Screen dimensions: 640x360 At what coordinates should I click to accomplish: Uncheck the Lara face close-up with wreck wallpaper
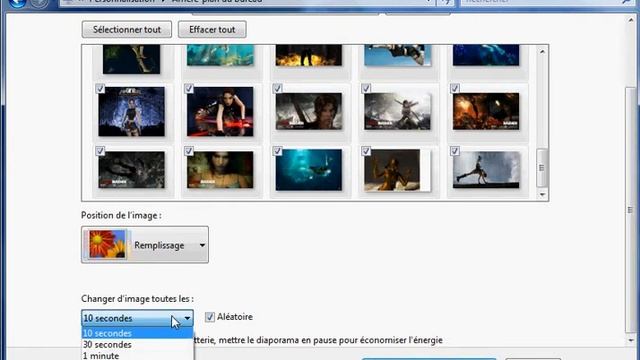[x=277, y=89]
